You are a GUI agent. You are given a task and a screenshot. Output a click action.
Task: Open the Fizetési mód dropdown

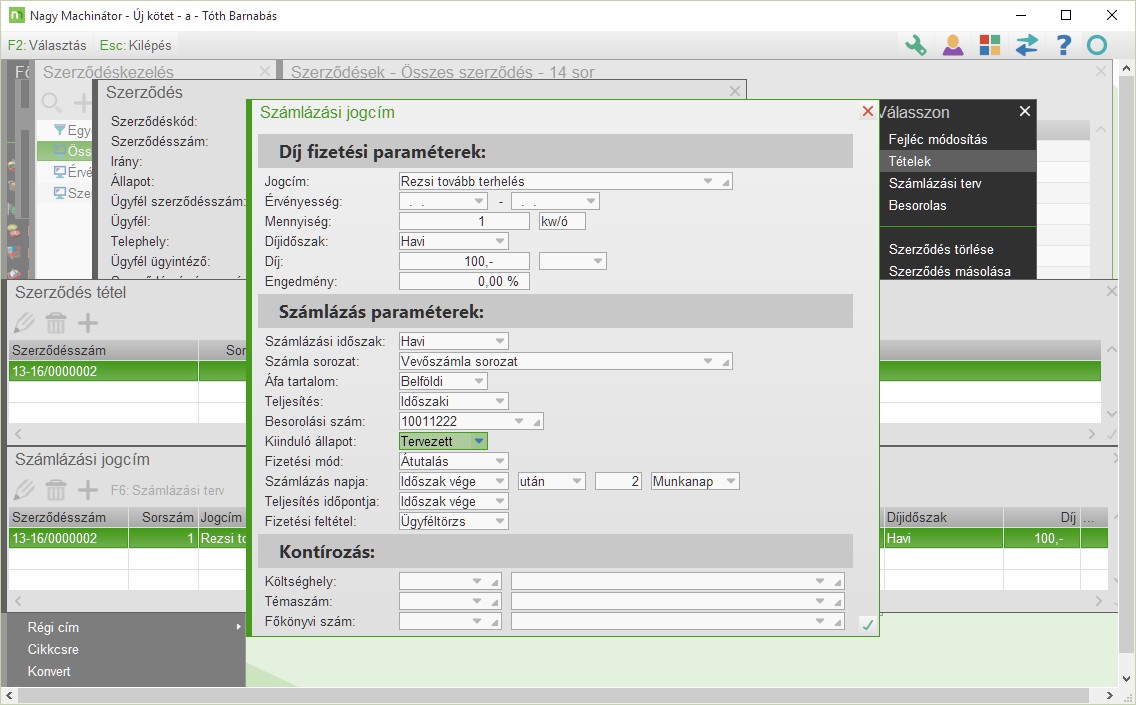point(500,462)
